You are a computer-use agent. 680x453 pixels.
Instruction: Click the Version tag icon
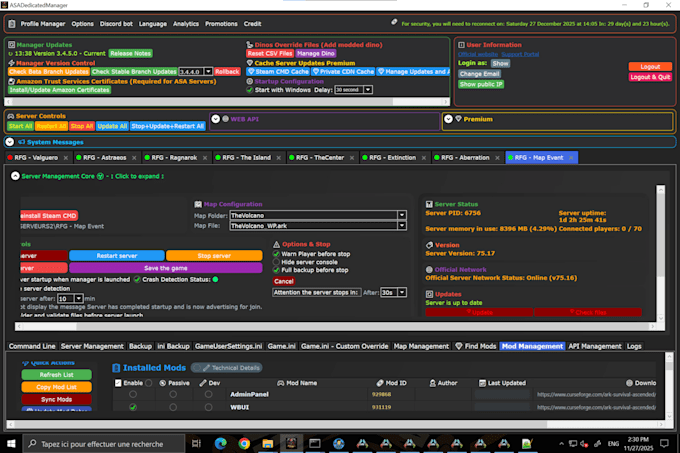[429, 245]
